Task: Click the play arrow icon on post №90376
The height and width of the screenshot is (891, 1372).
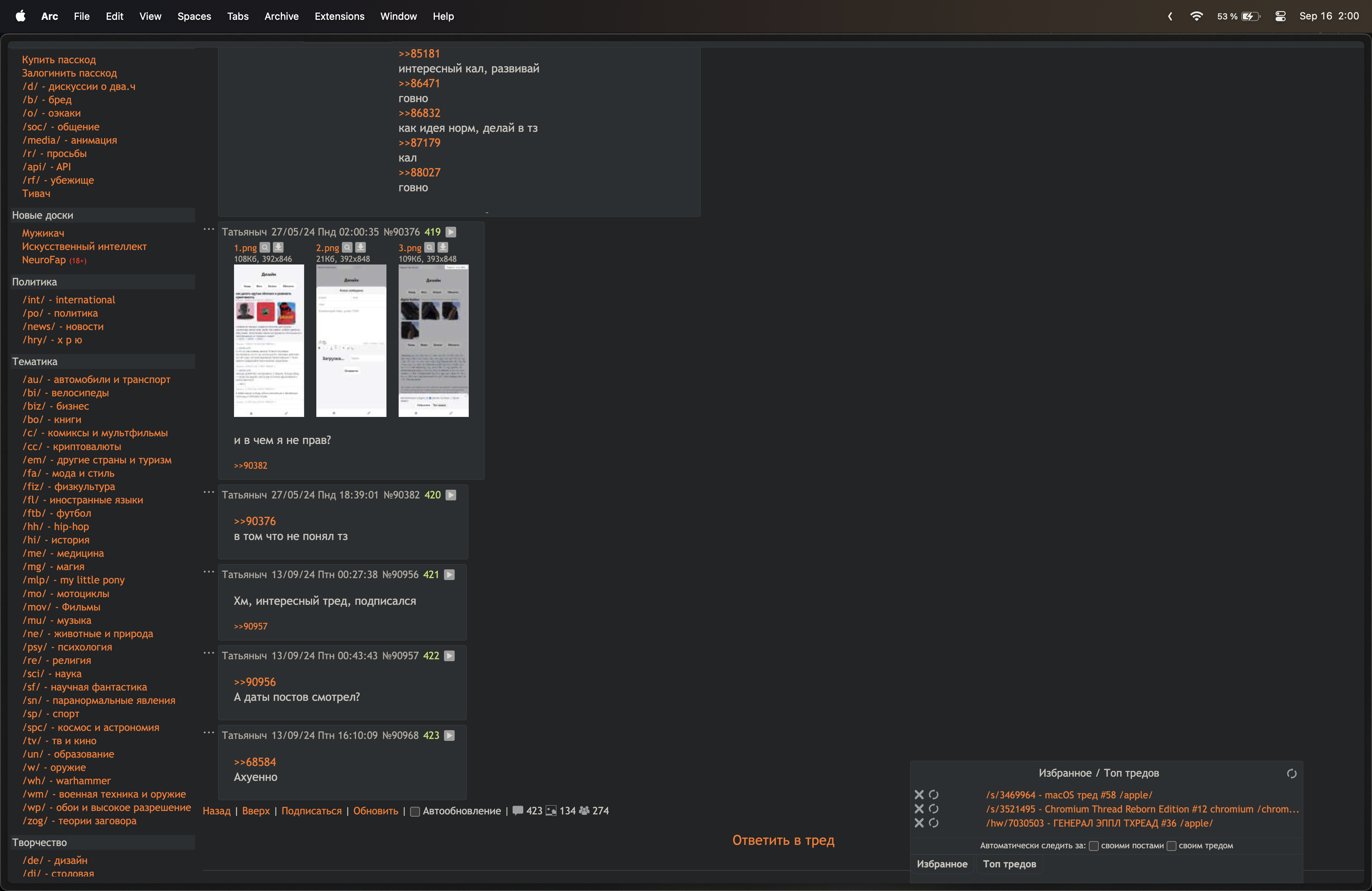Action: [451, 232]
